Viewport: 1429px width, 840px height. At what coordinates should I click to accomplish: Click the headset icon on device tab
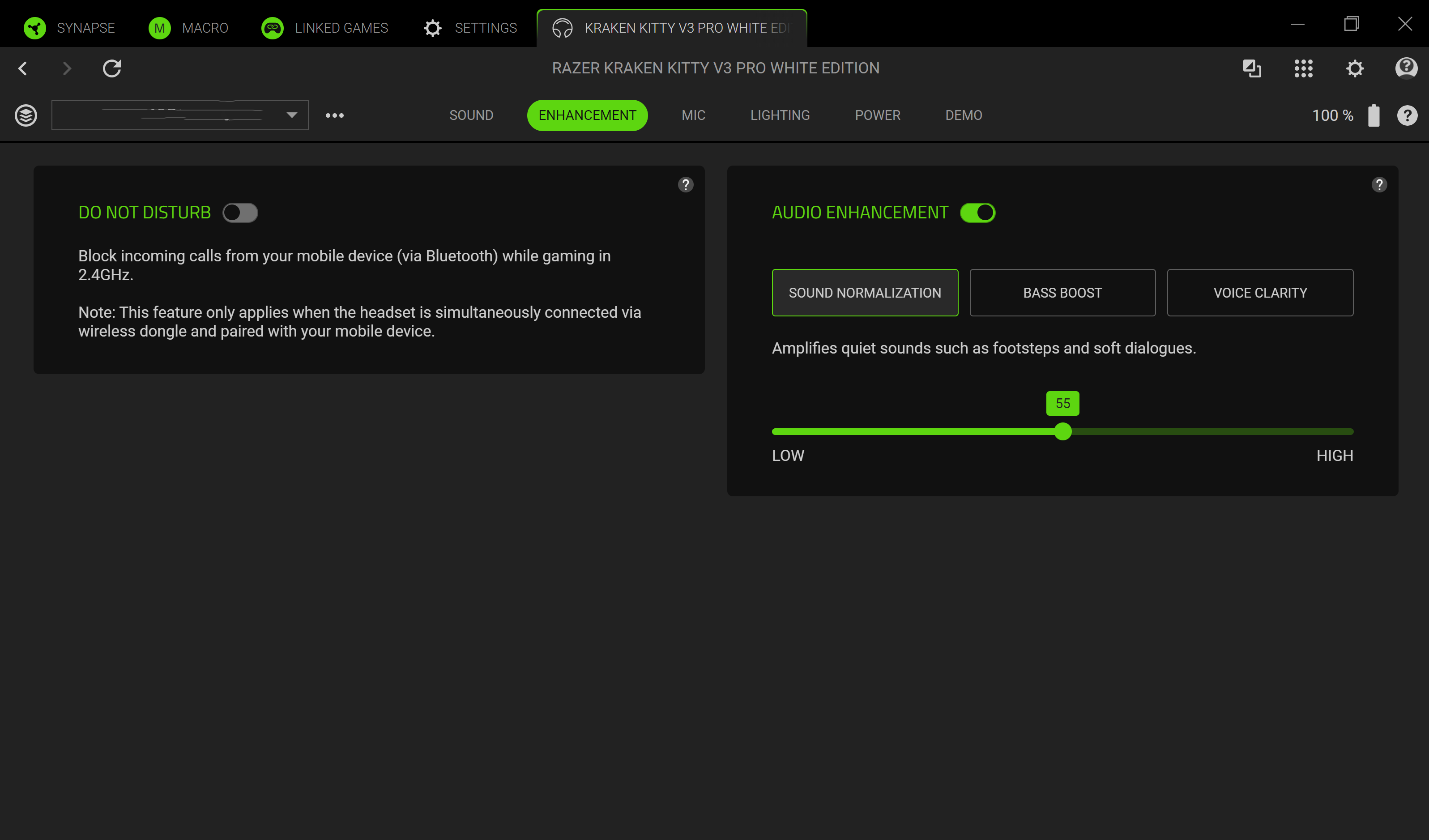(562, 28)
